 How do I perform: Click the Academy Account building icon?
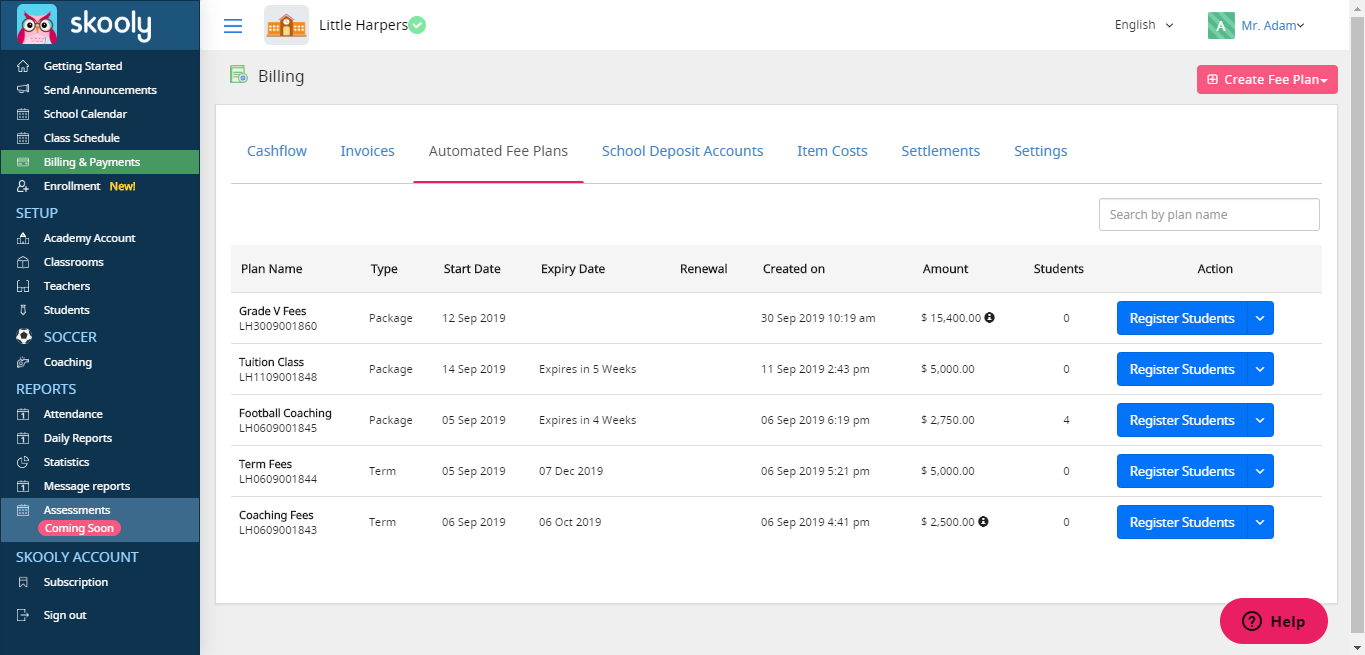[x=23, y=238]
